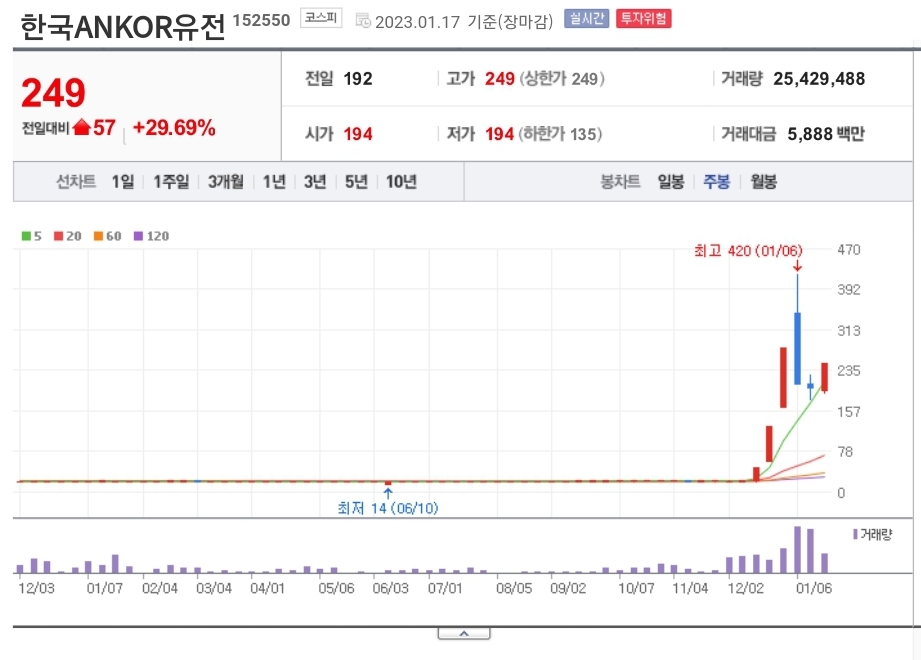Click the 거래량 volume legend label

tap(873, 534)
